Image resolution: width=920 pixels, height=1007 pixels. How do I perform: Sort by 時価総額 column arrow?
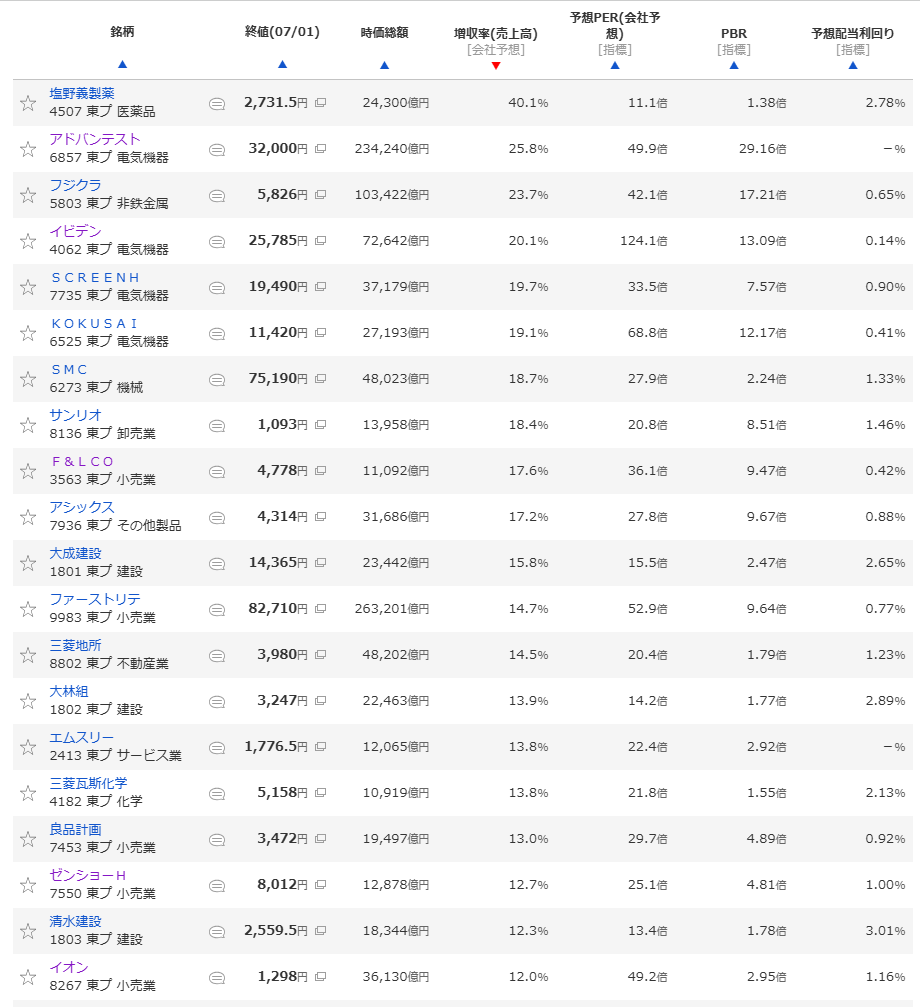click(x=385, y=66)
